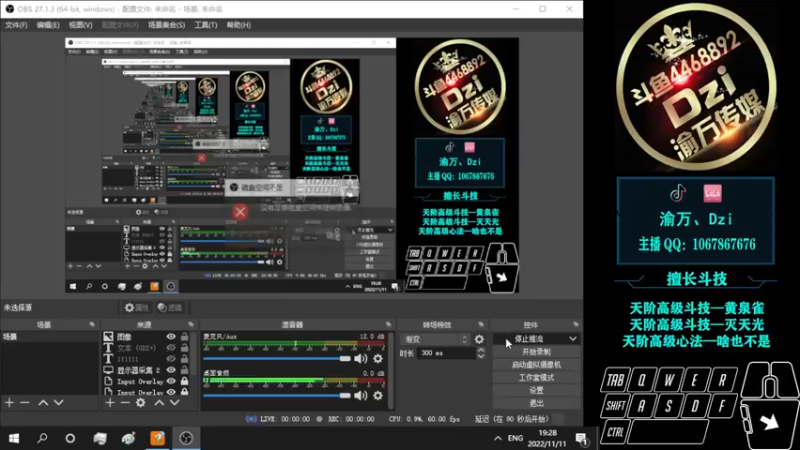
Task: Open the Windows Start menu
Action: click(x=14, y=438)
